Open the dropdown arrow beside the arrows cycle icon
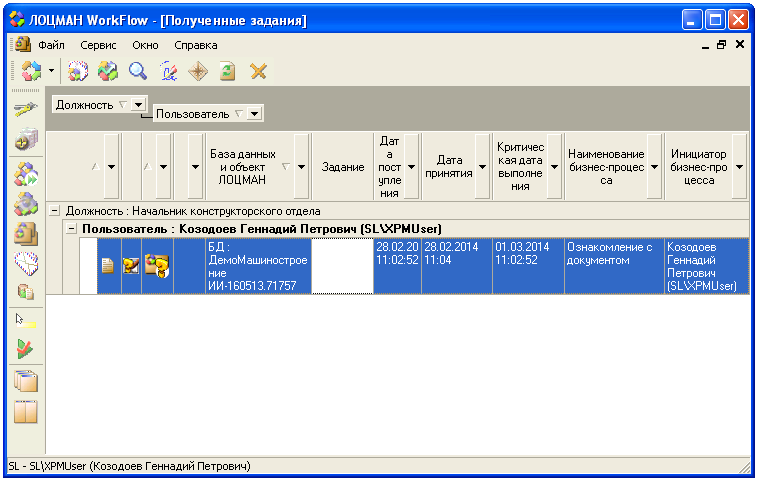This screenshot has height=483, width=759. click(x=51, y=71)
